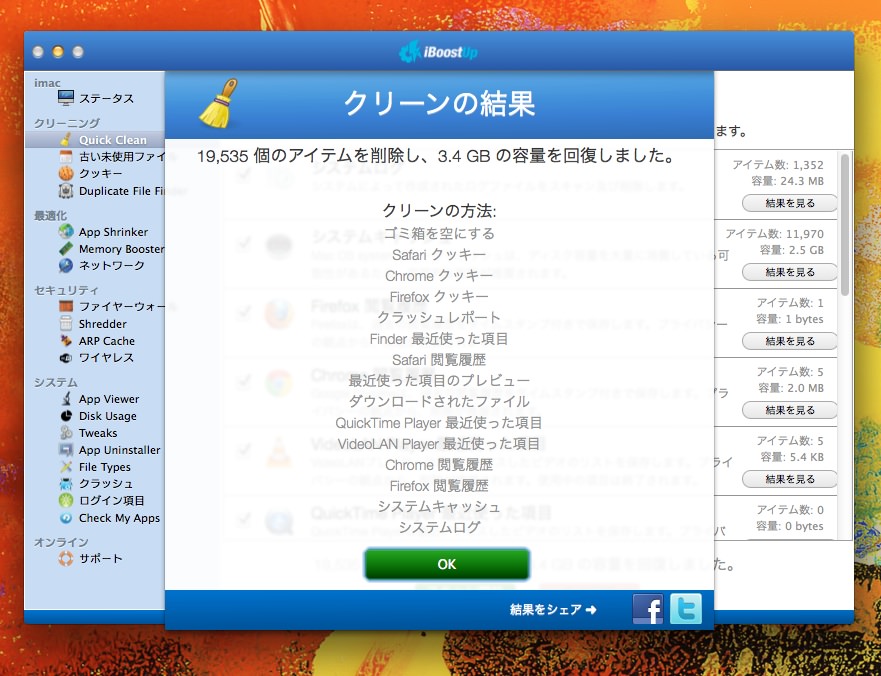881x676 pixels.
Task: Open the 古い未使用ファイル calendar icon
Action: tap(66, 157)
